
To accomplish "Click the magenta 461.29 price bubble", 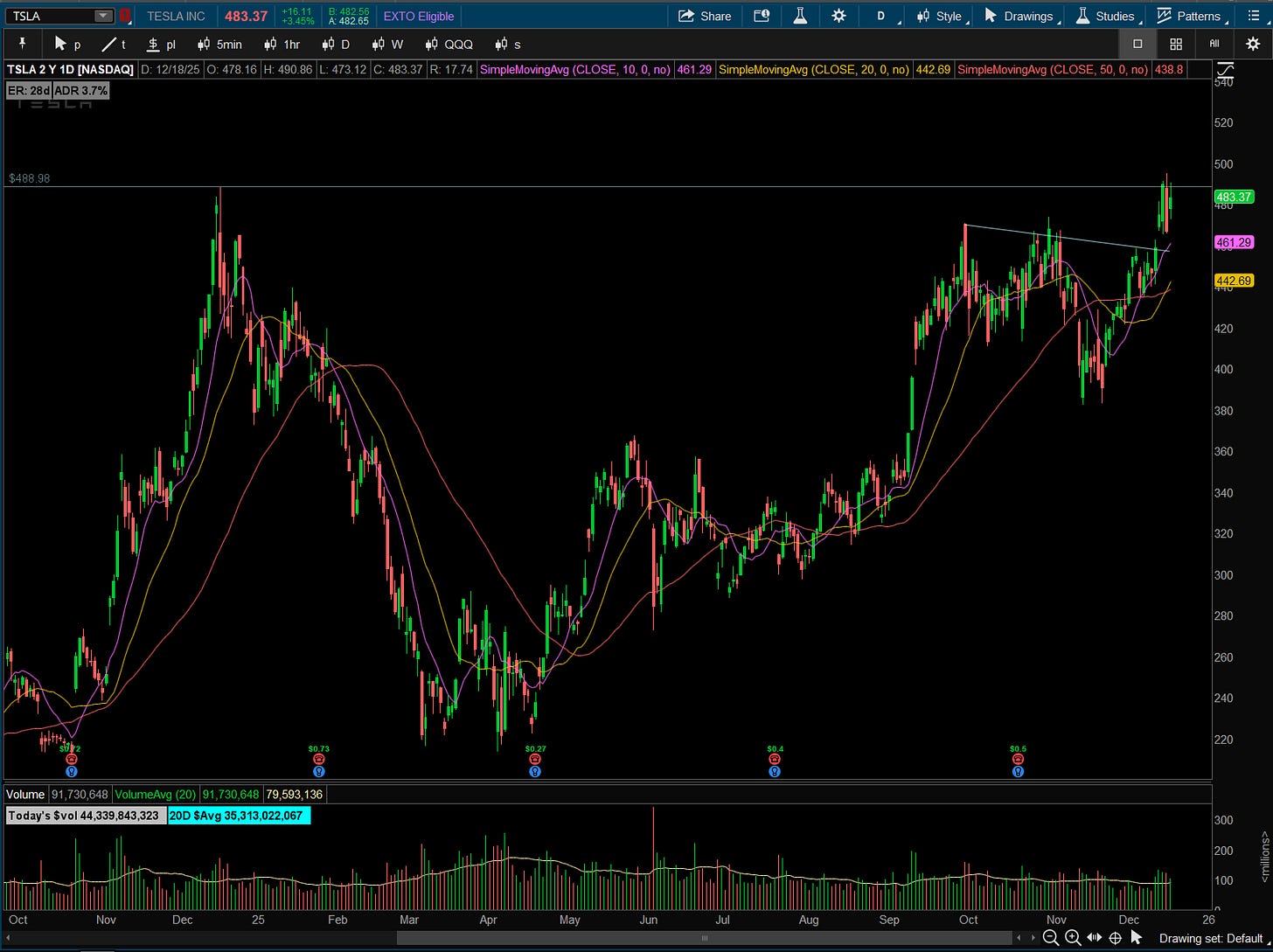I will pos(1234,242).
